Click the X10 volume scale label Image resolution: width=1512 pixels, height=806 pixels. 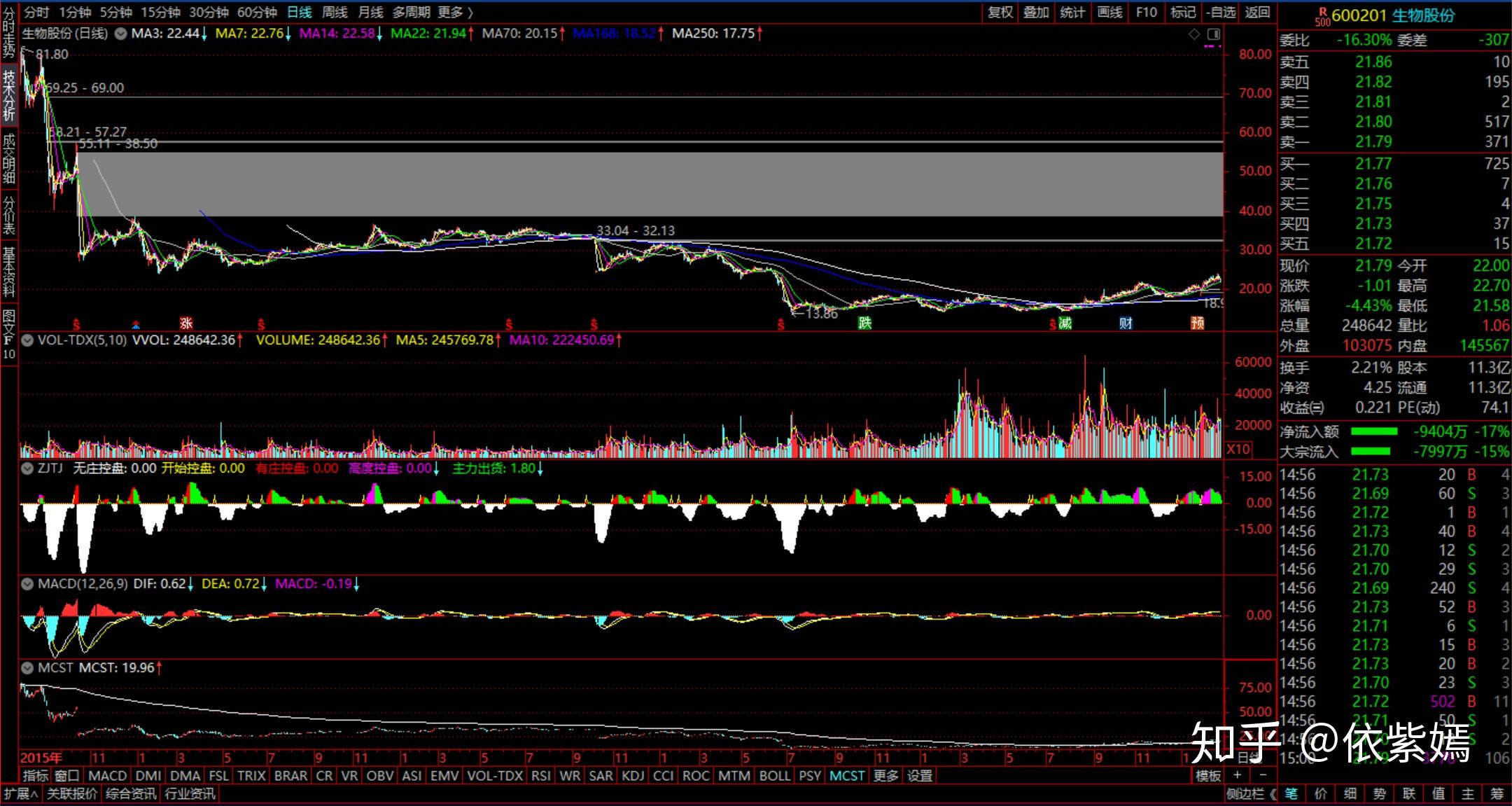tap(1238, 450)
